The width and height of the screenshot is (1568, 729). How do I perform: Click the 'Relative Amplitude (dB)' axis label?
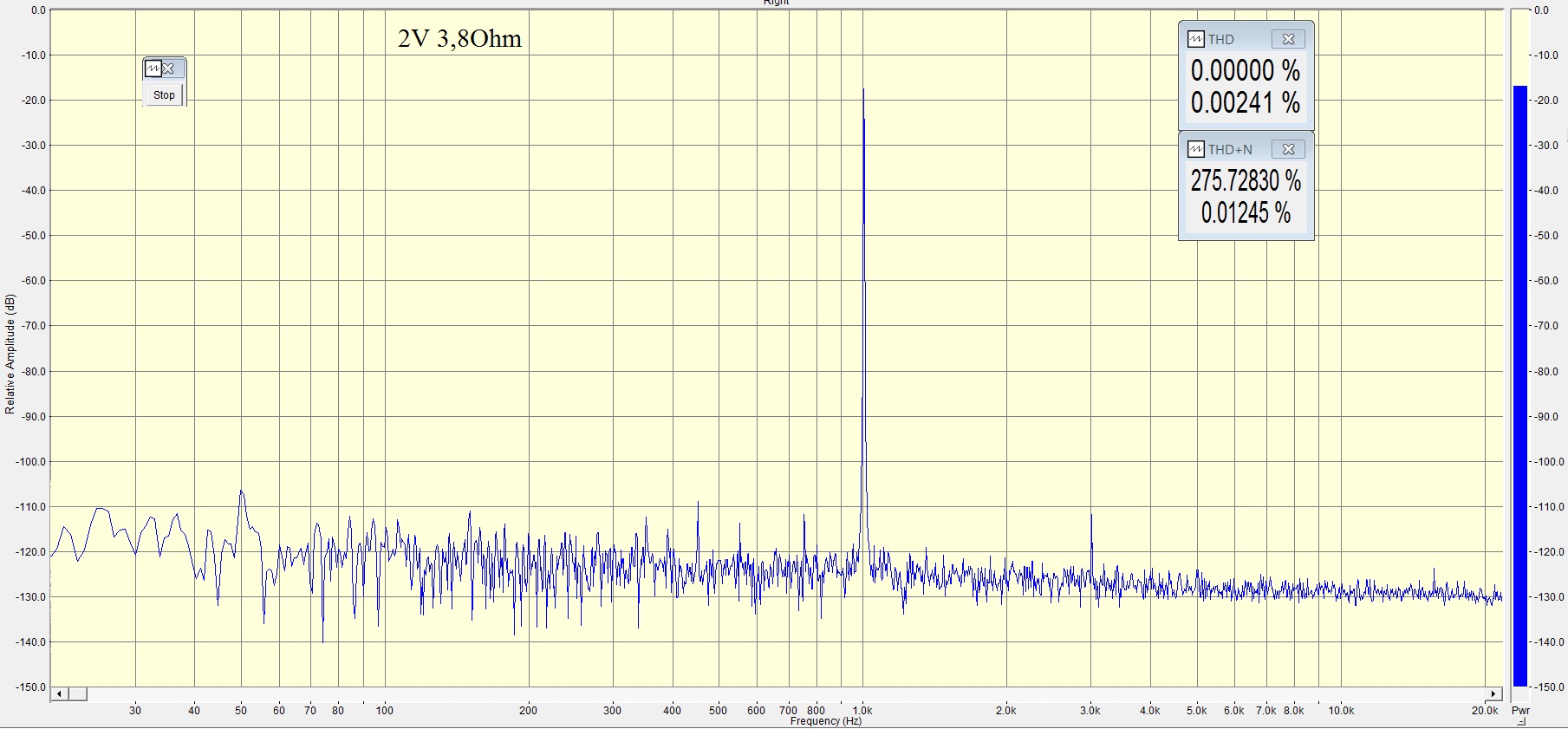click(10, 354)
